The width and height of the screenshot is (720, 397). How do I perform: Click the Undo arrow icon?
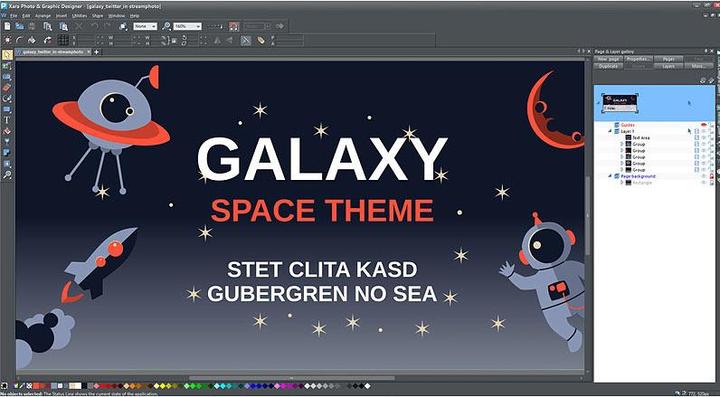click(x=94, y=27)
